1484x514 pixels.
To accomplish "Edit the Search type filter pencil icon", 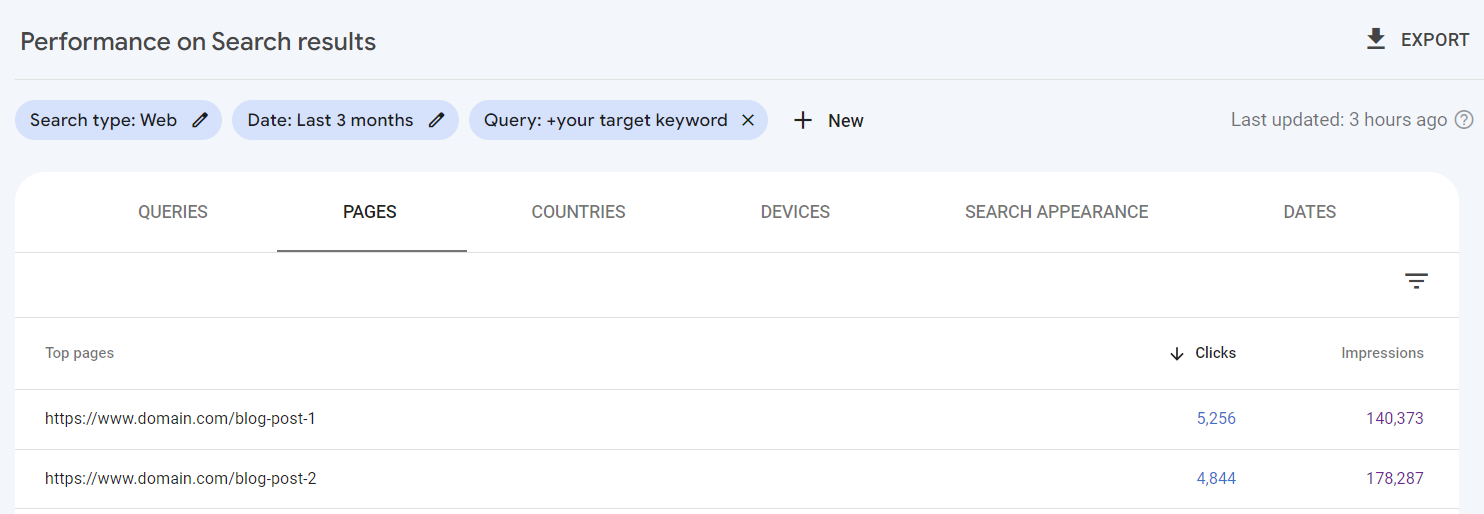I will point(200,120).
